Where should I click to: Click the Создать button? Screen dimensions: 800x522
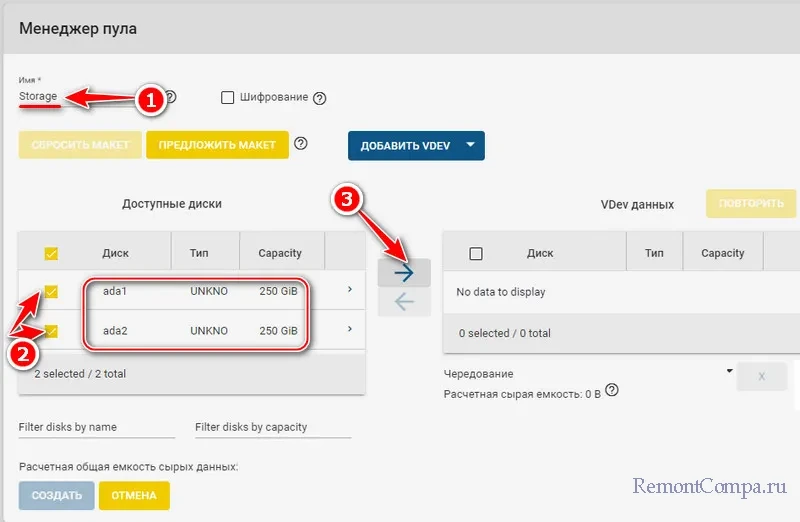point(56,496)
